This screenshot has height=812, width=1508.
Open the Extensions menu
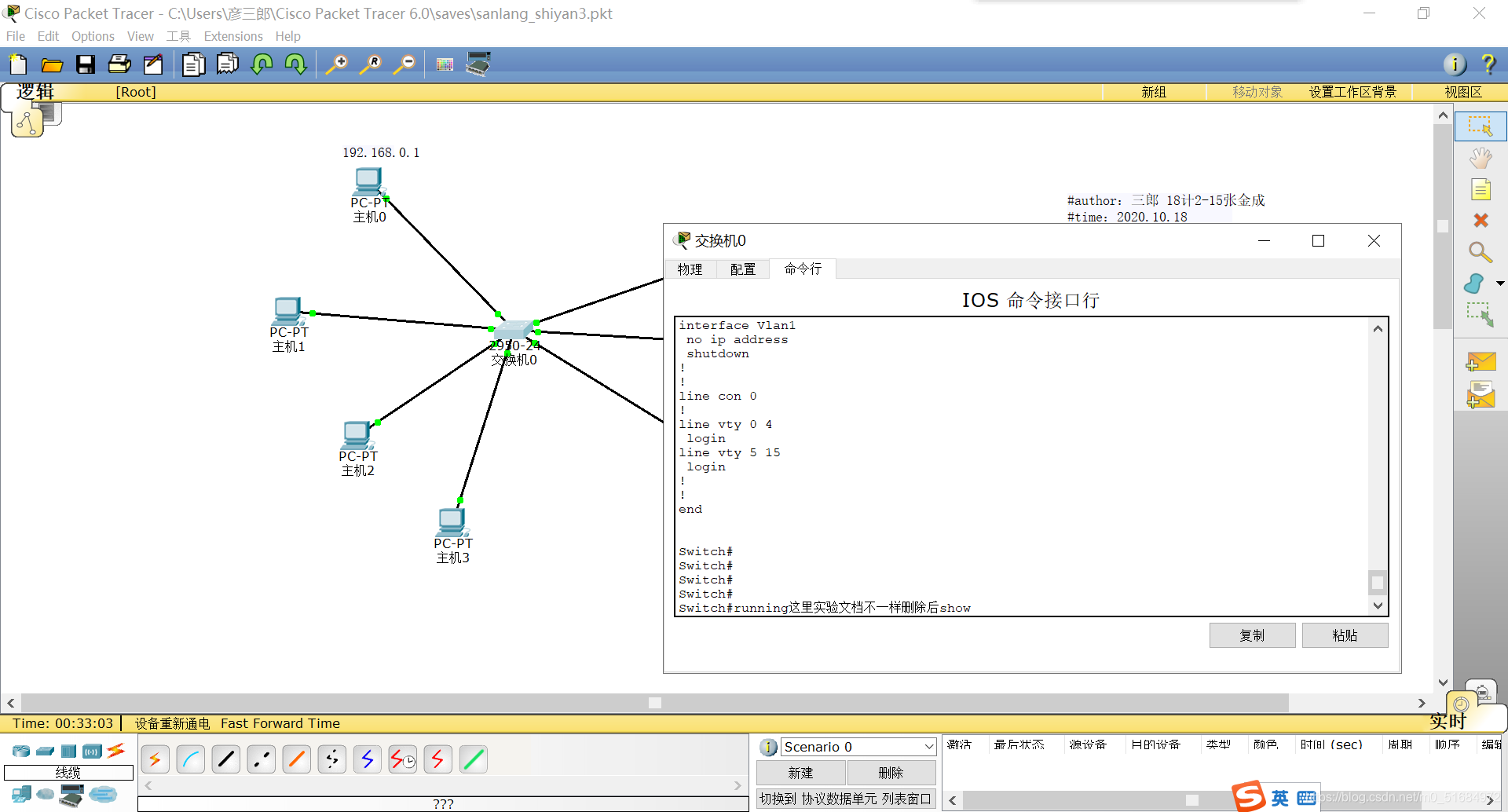click(x=233, y=36)
